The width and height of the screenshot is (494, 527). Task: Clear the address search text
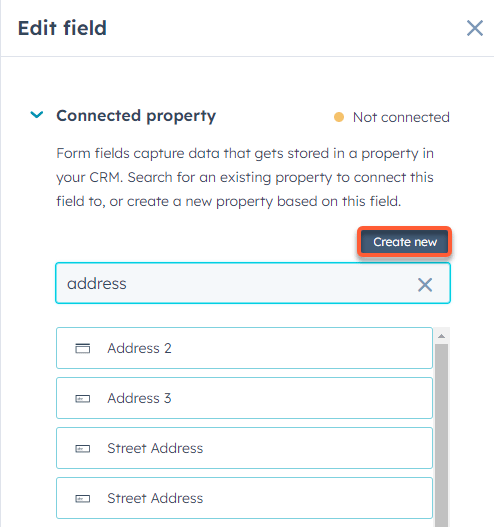pyautogui.click(x=425, y=285)
